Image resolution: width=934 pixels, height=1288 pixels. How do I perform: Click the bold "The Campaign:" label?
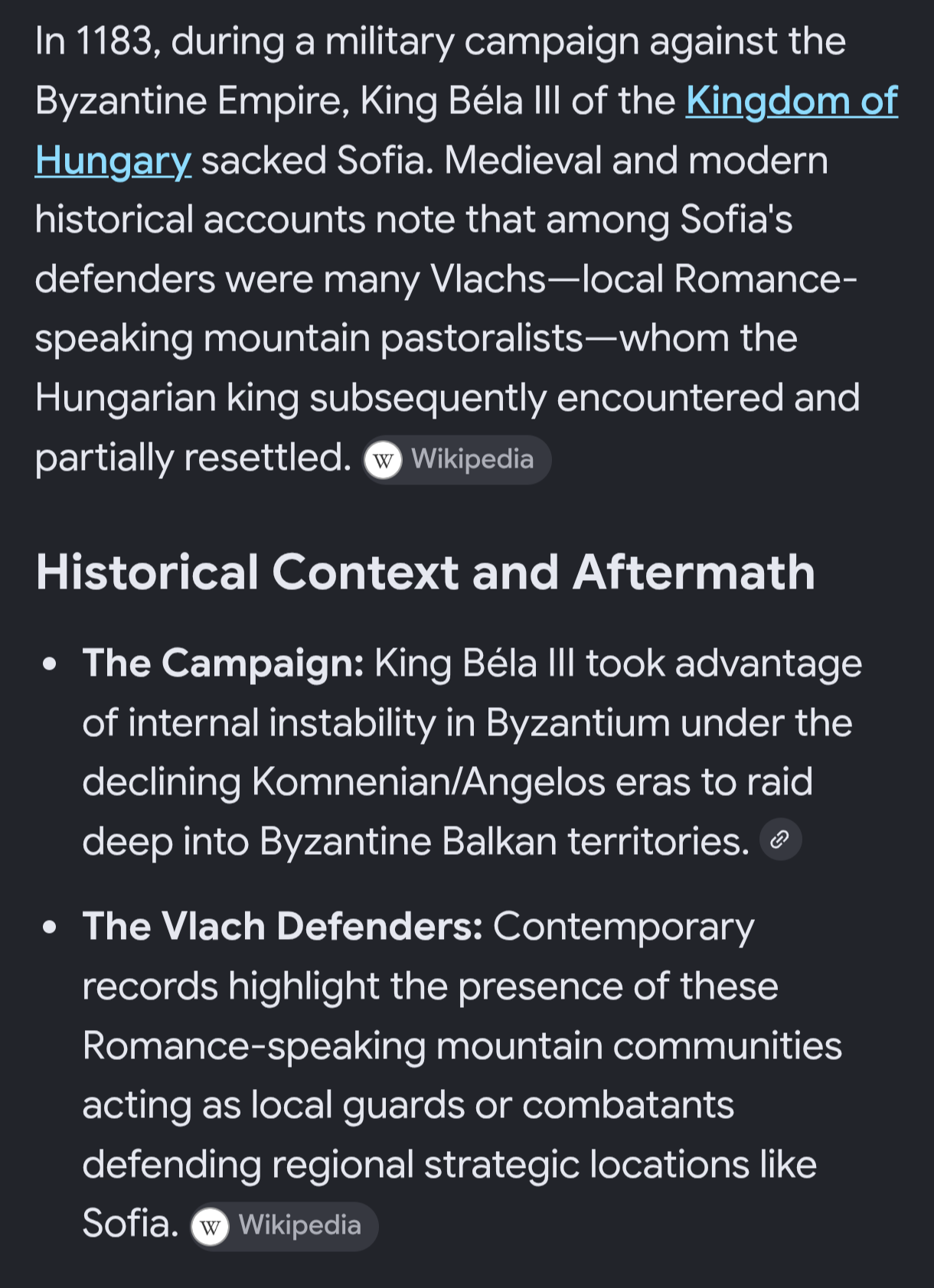[x=224, y=663]
